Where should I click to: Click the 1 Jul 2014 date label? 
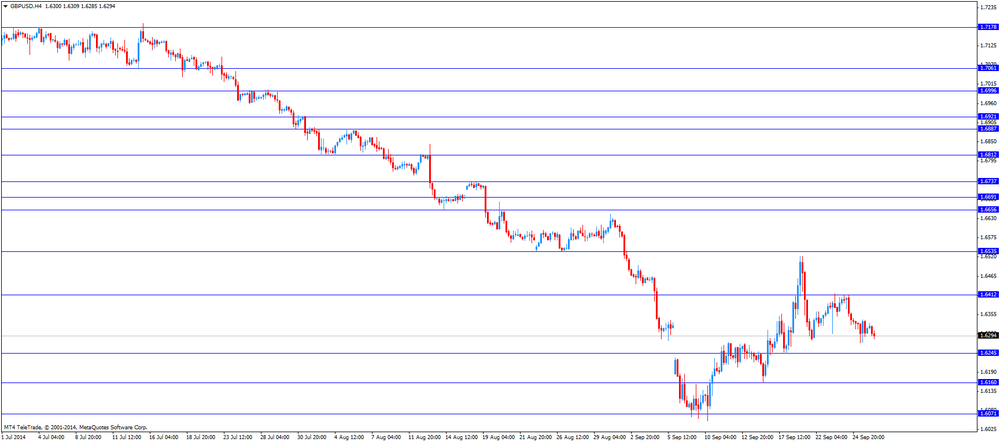[x=12, y=438]
